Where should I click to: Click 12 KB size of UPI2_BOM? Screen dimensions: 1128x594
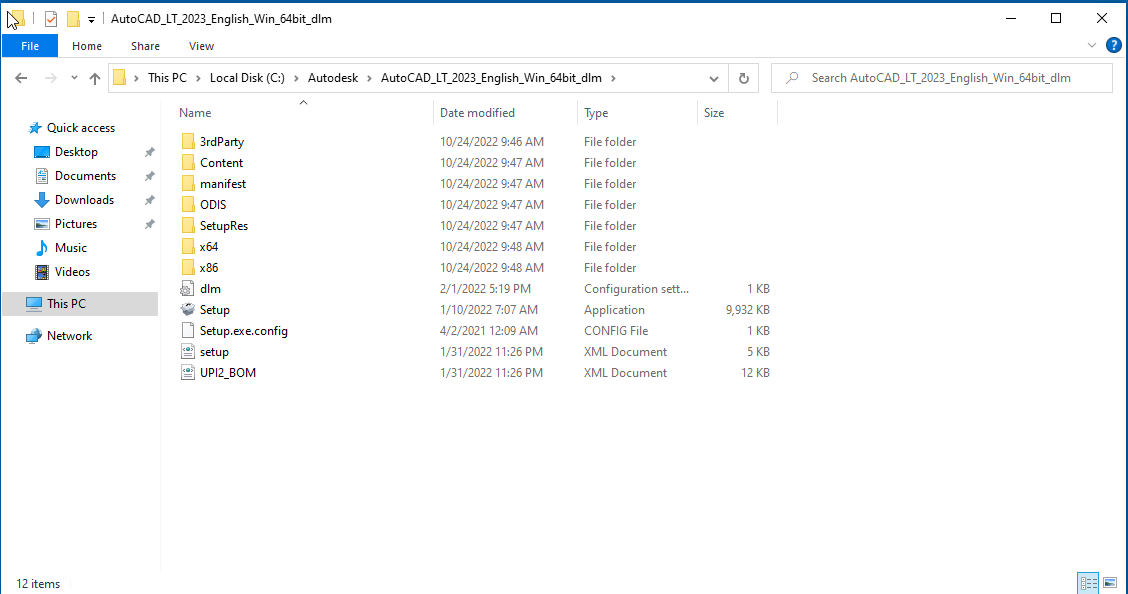pyautogui.click(x=755, y=373)
